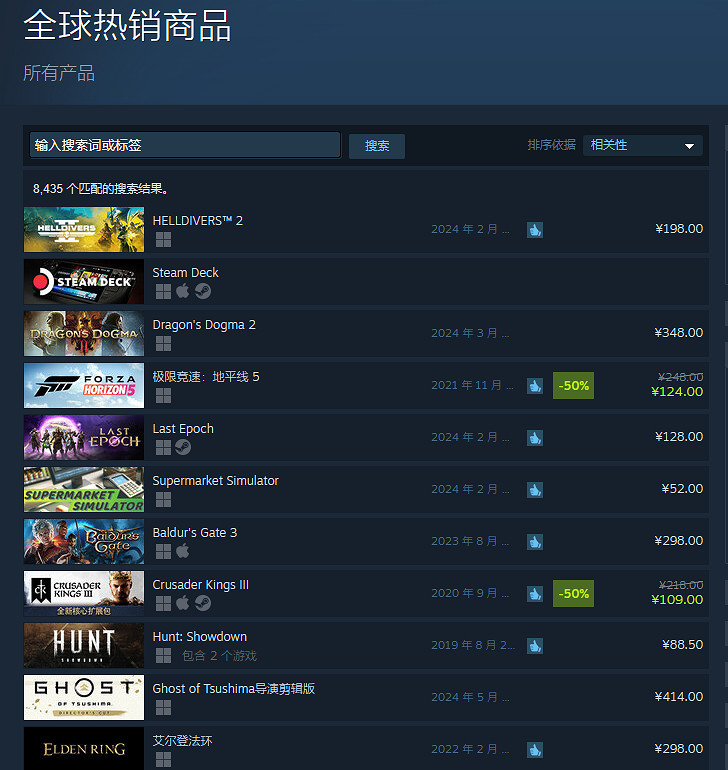Click the ¥109.00 discounted price
The height and width of the screenshot is (770, 728).
click(677, 600)
